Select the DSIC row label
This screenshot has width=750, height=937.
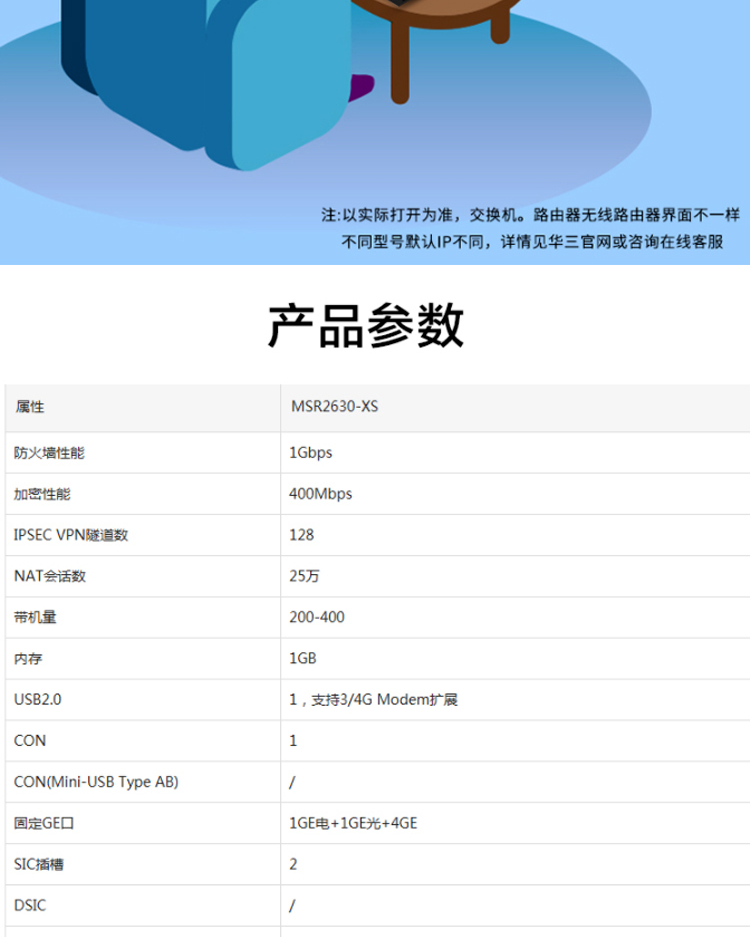(30, 905)
